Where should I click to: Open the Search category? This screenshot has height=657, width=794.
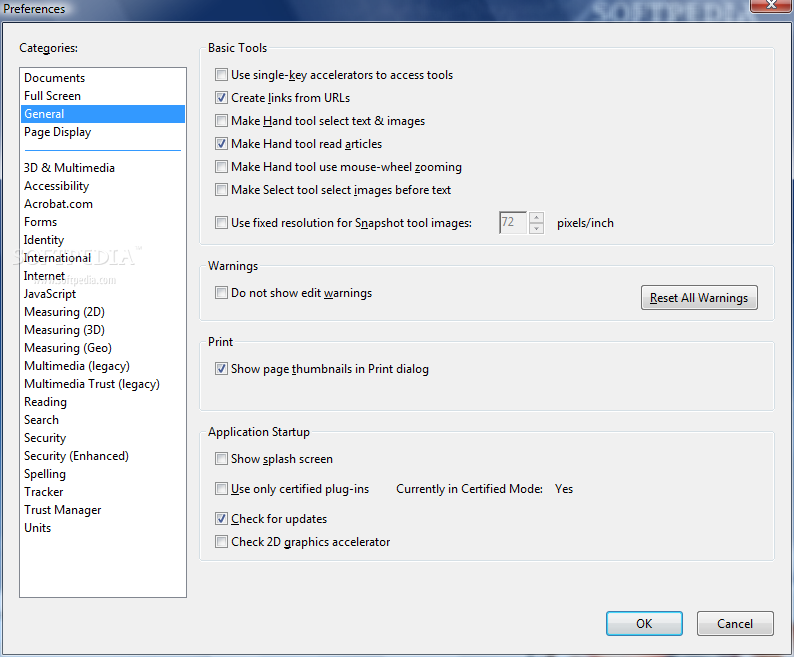click(x=103, y=420)
